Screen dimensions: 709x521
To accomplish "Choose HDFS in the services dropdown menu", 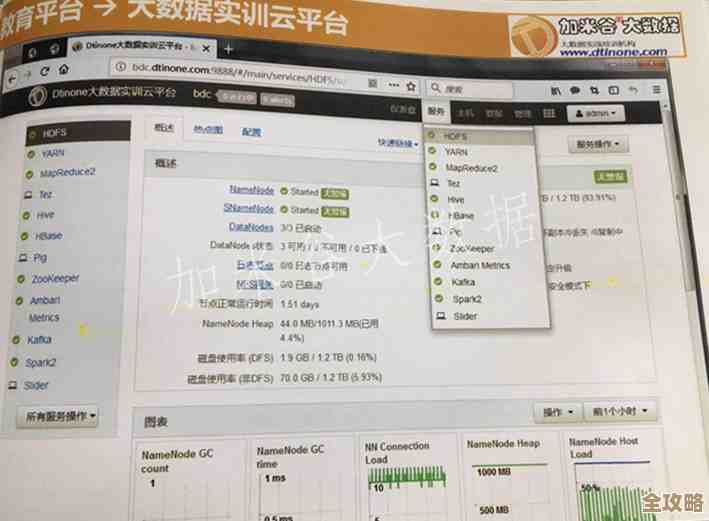I will point(479,136).
